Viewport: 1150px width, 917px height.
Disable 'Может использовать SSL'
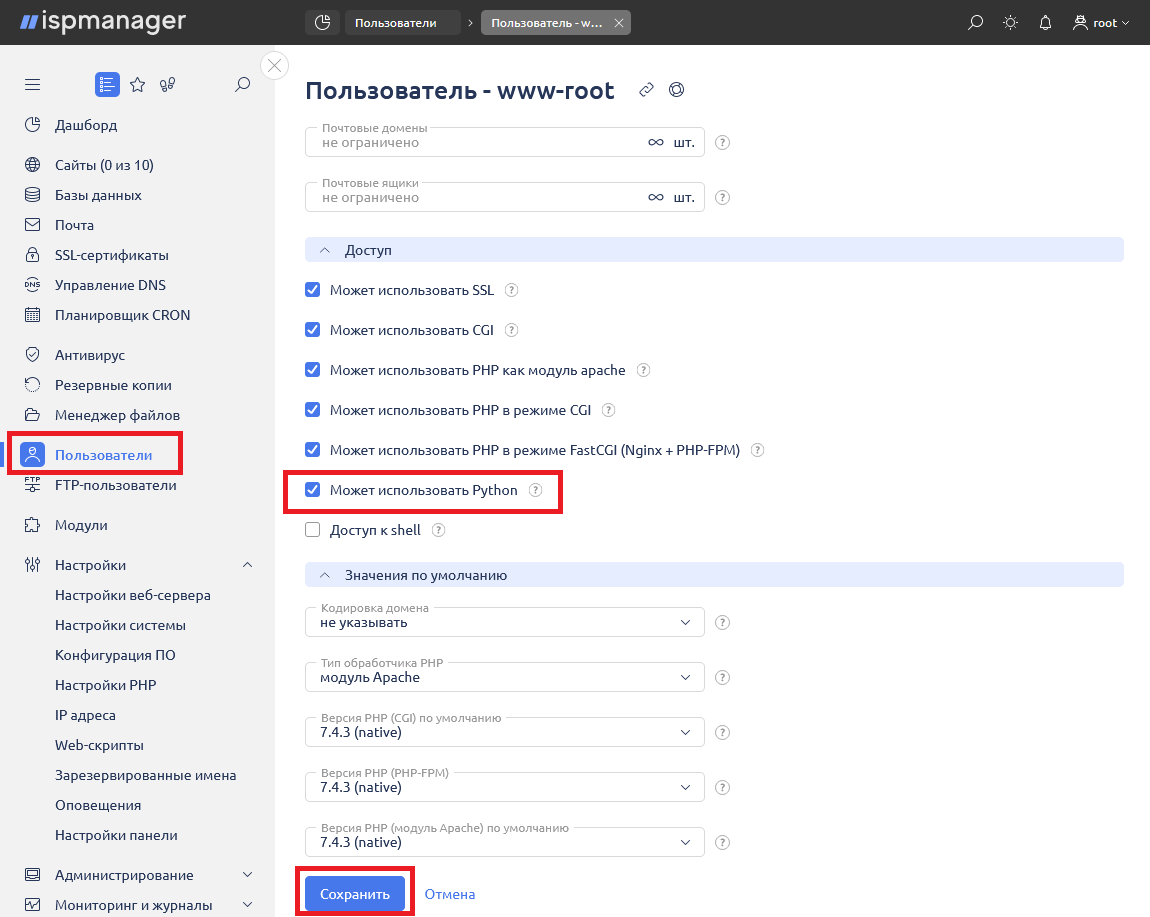(313, 289)
